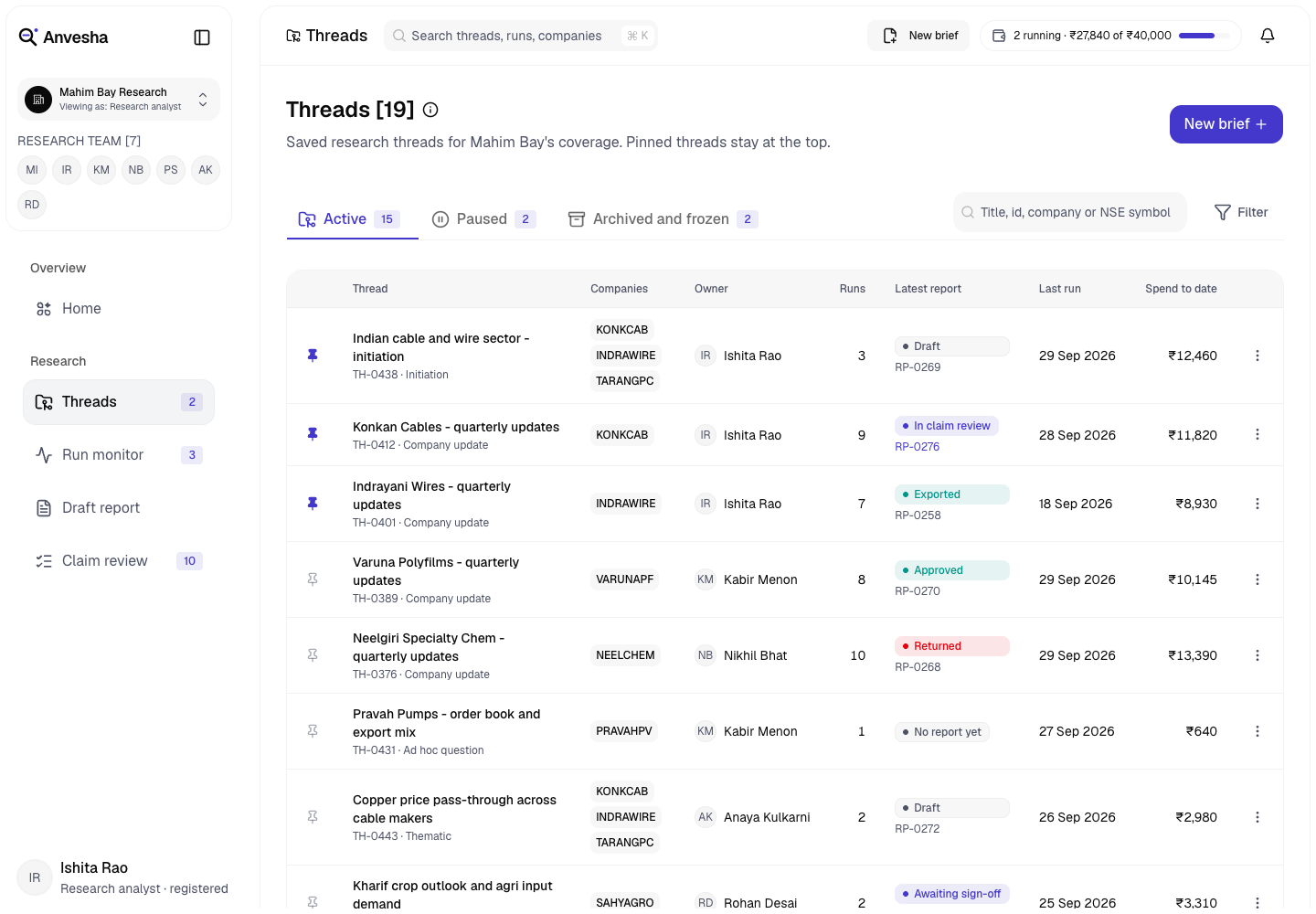Open Run monitor in sidebar
This screenshot has width=1316, height=914.
coord(119,455)
